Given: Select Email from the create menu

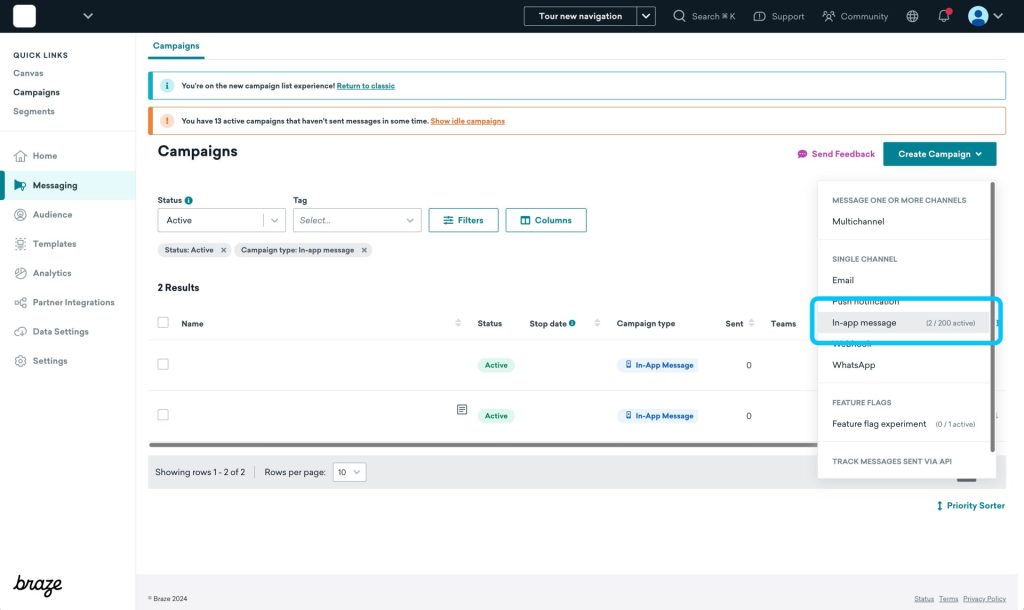Looking at the screenshot, I should click(842, 280).
